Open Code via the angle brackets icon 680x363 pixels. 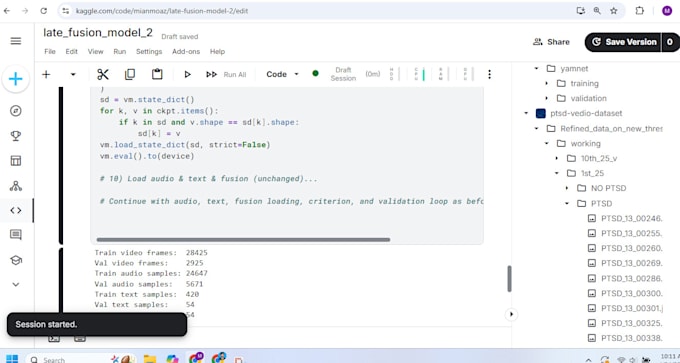tap(16, 210)
